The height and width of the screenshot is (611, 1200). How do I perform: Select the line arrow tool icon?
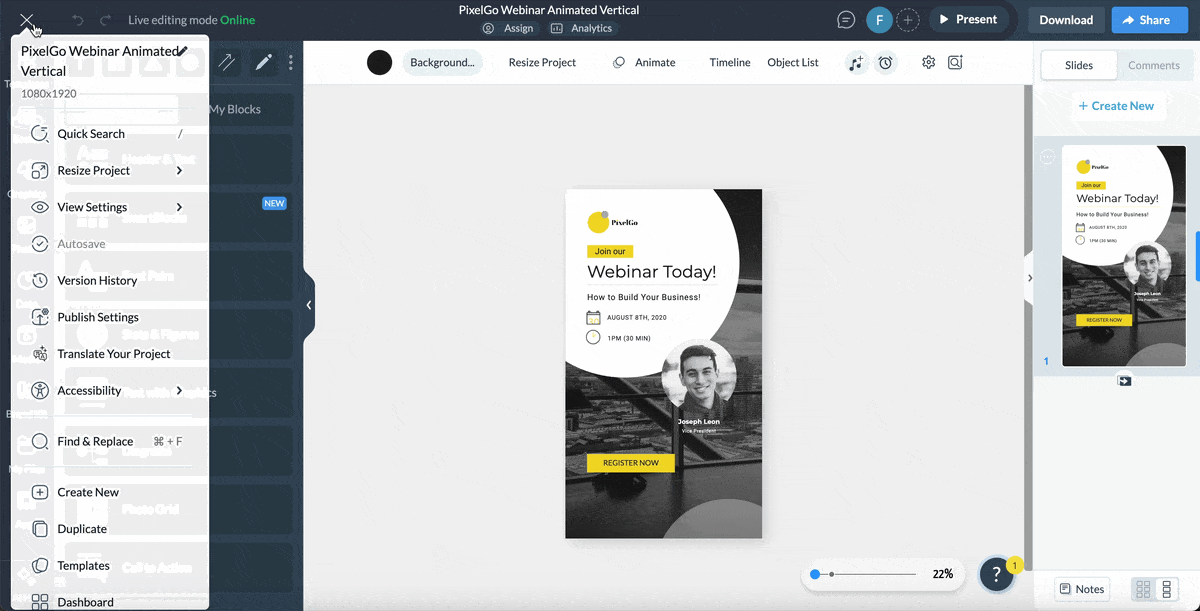228,62
